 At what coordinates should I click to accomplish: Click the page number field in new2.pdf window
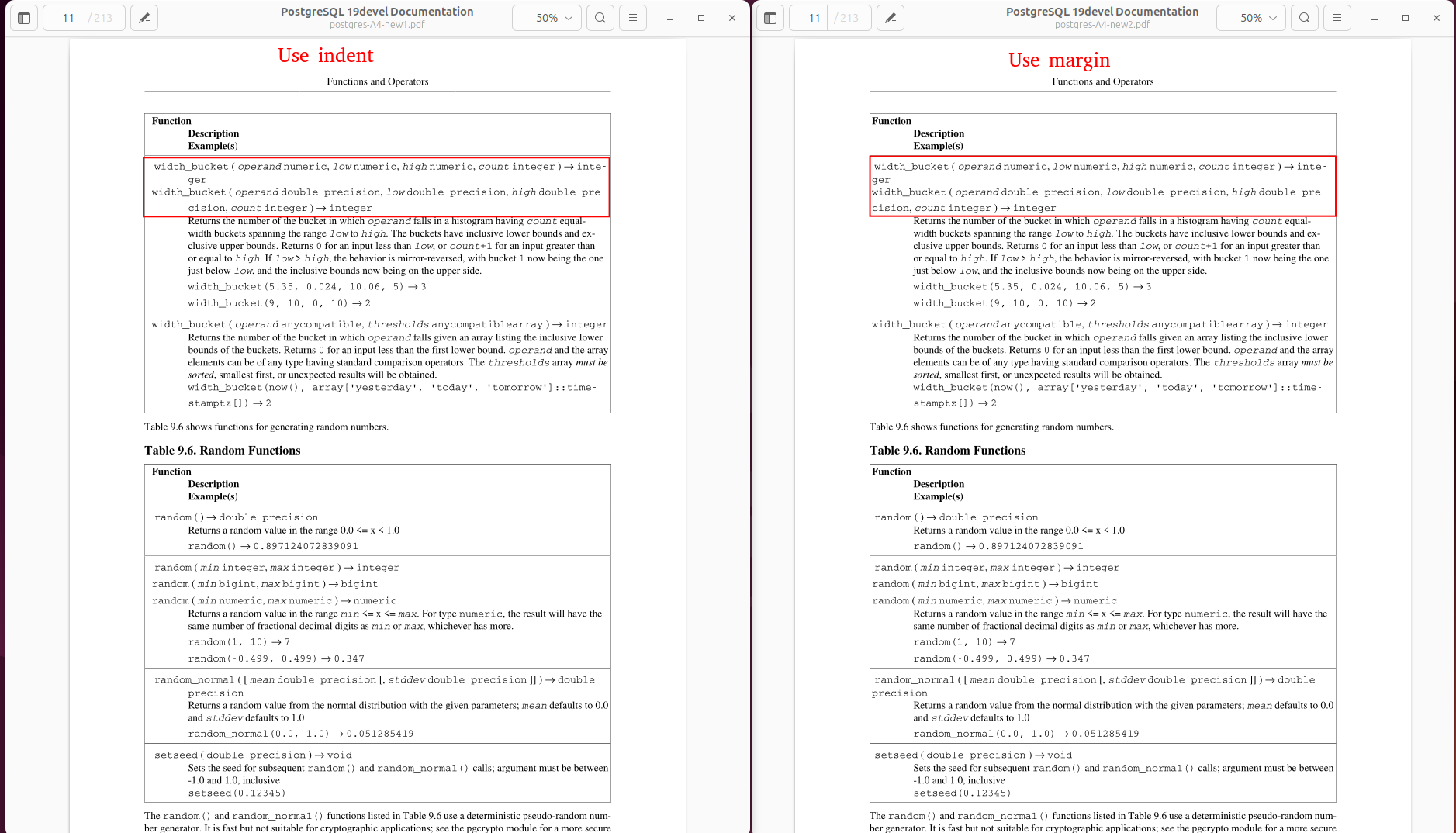[x=814, y=18]
